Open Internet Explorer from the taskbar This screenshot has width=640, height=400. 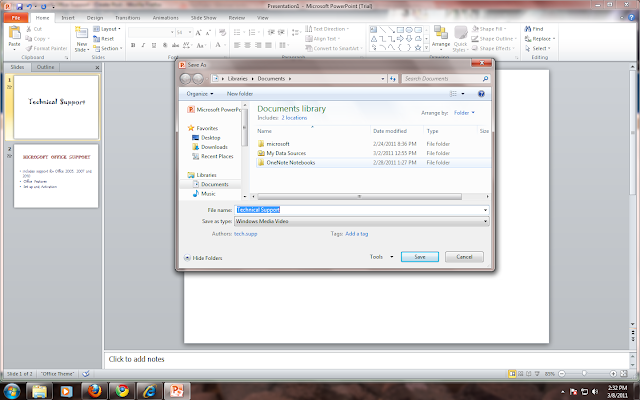click(x=149, y=391)
